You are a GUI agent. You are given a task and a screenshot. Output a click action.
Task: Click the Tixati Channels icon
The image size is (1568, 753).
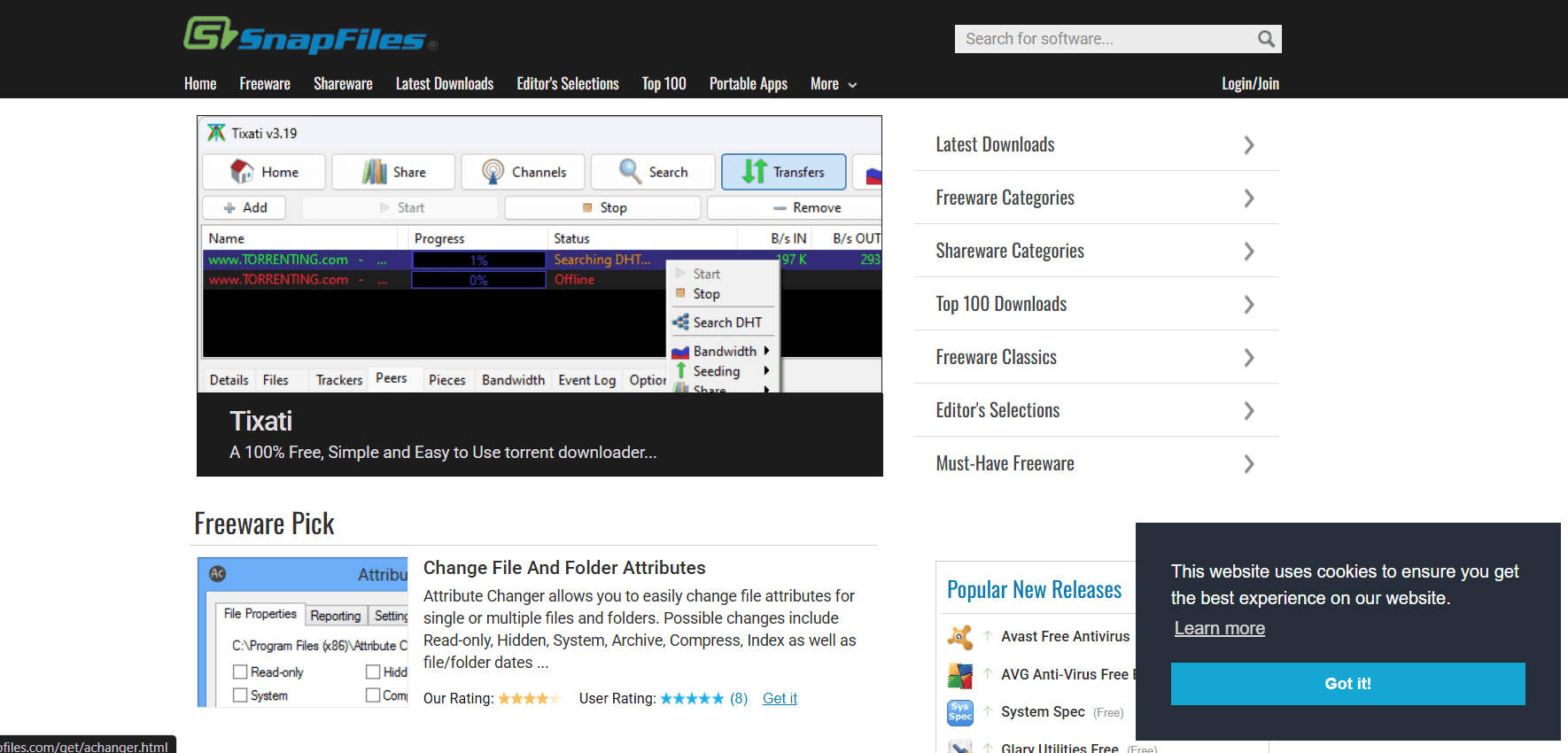pyautogui.click(x=493, y=172)
